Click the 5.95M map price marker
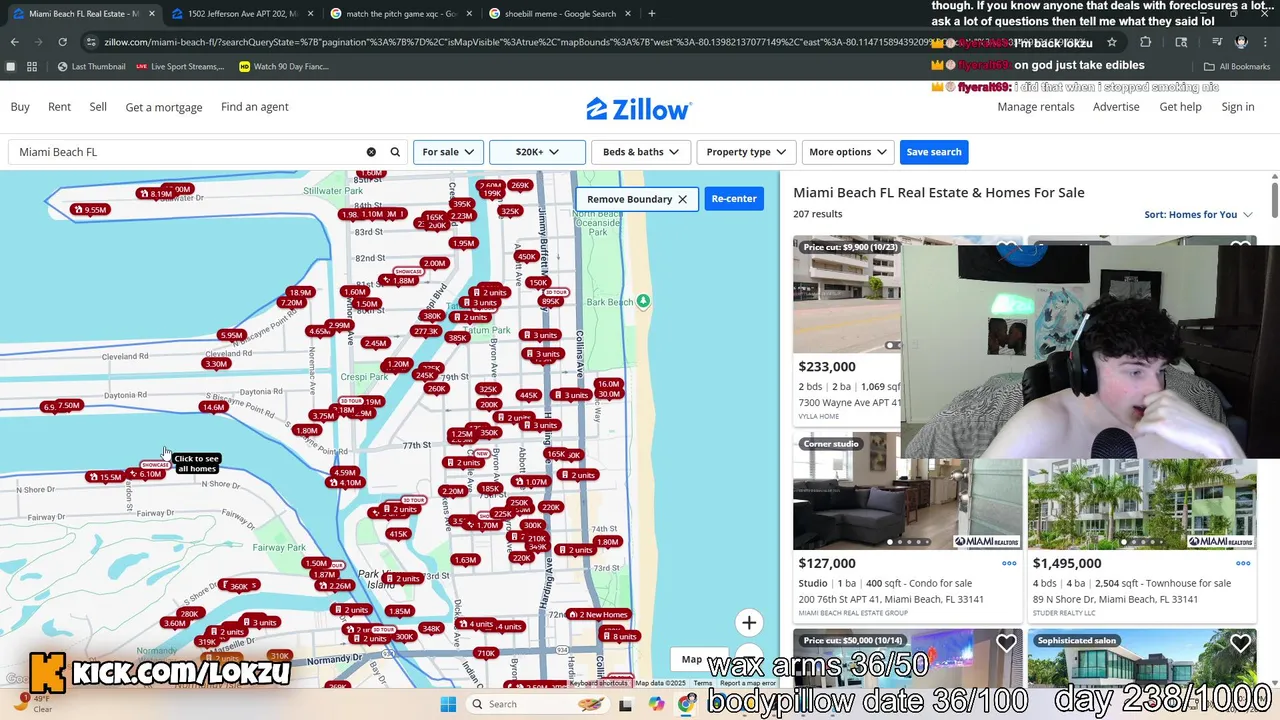The image size is (1280, 720). point(231,335)
